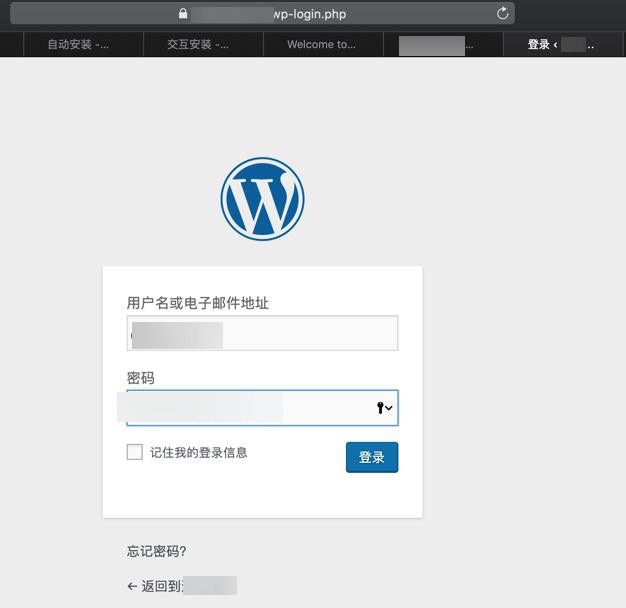
Task: Focus the 密码 input field
Action: click(262, 408)
